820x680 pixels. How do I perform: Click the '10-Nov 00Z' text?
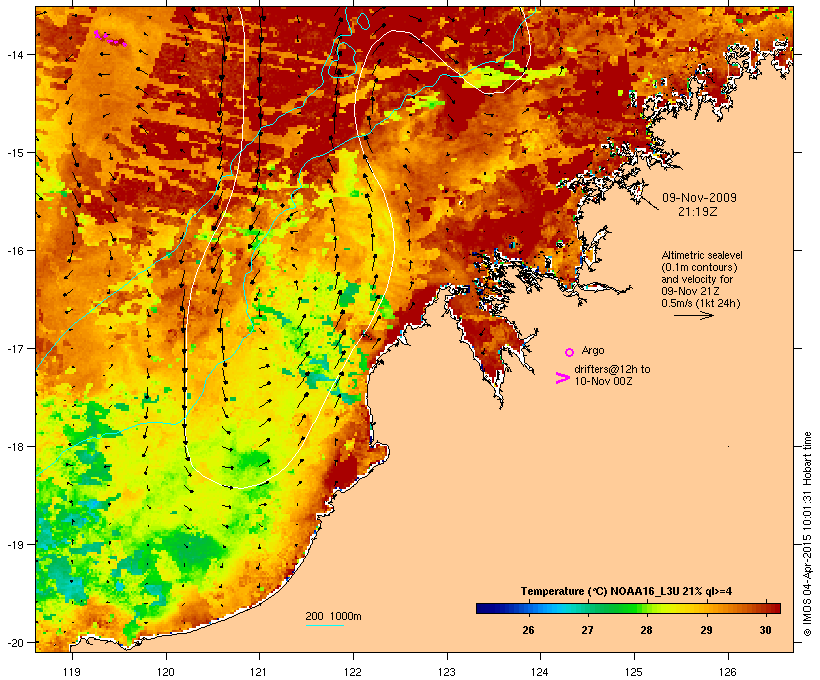[603, 381]
